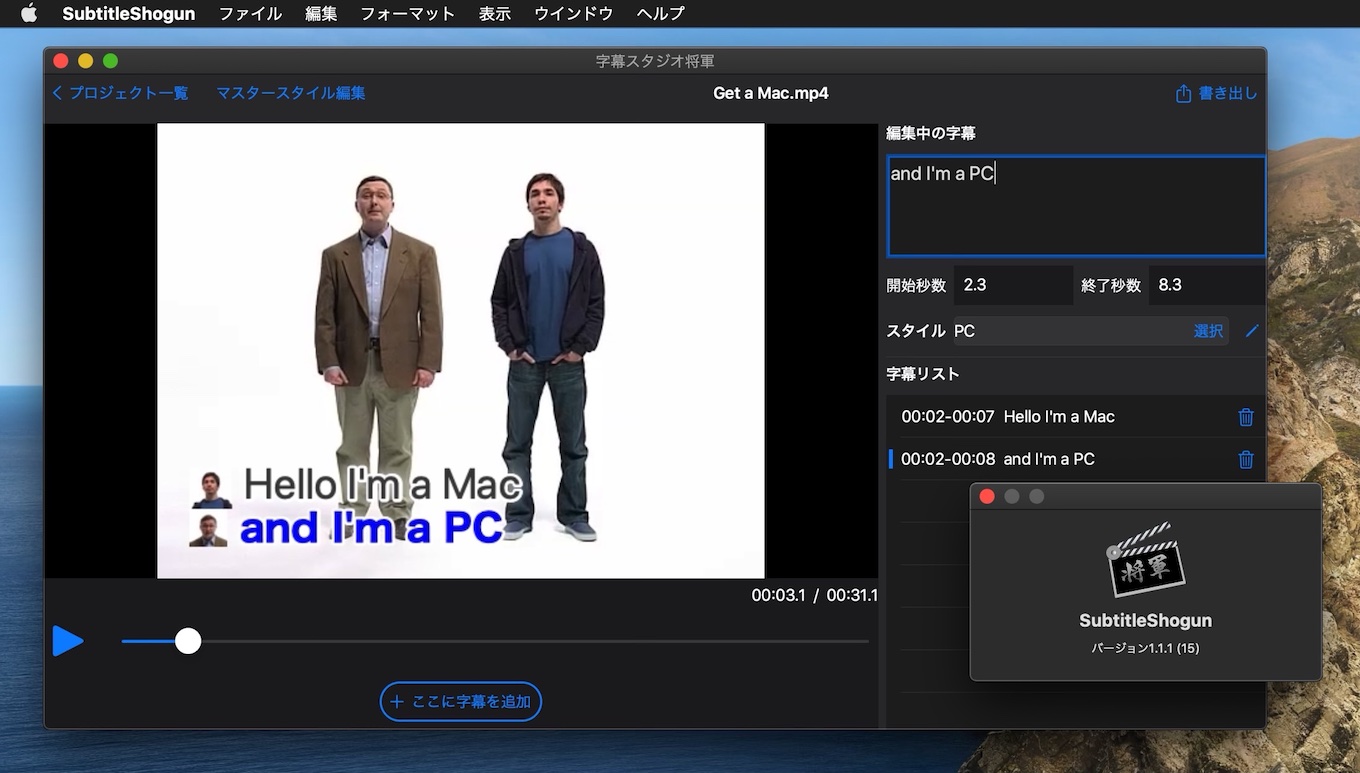Open the SubtitleShogun application menu
This screenshot has width=1360, height=773.
pos(129,13)
